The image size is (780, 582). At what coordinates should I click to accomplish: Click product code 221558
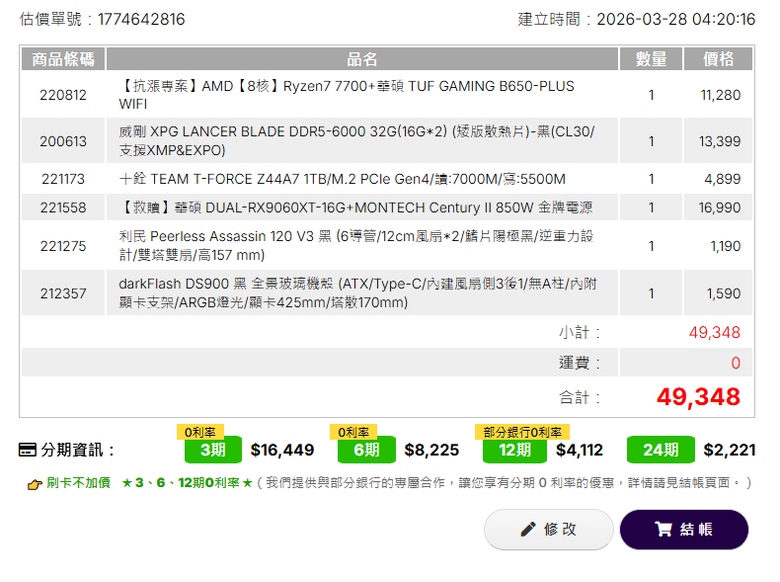63,207
